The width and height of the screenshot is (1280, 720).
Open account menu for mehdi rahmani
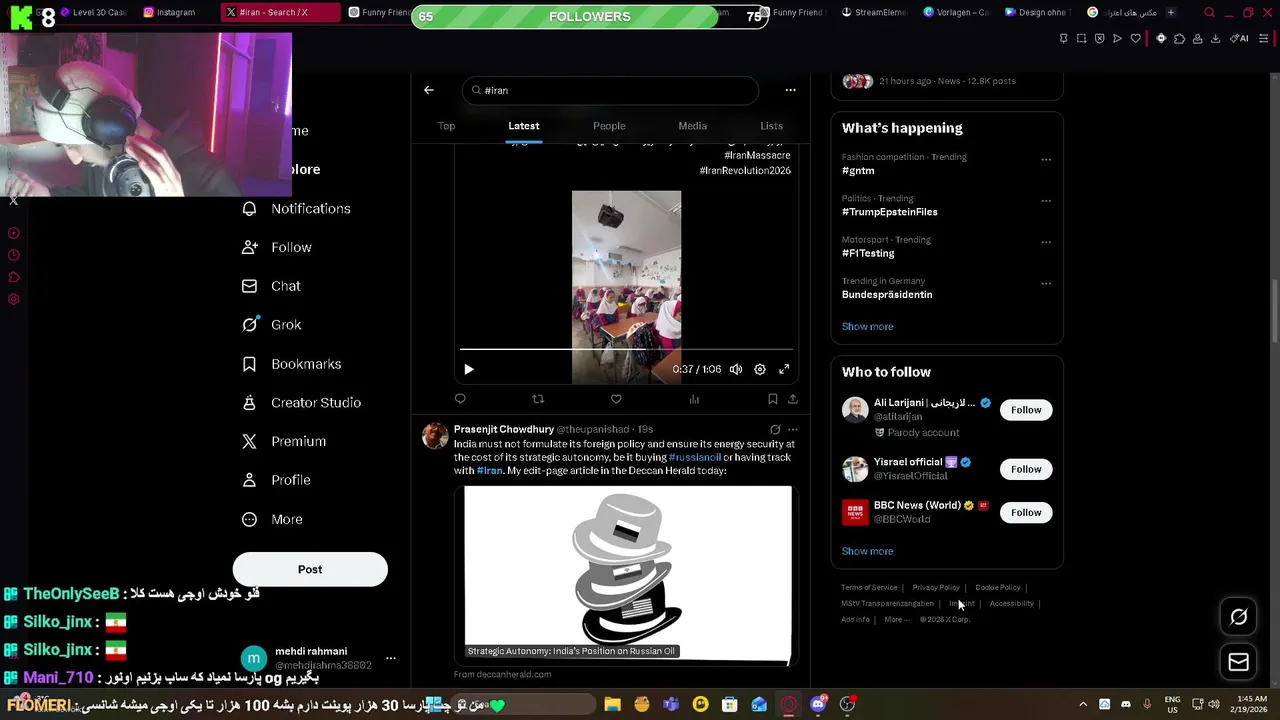point(391,658)
